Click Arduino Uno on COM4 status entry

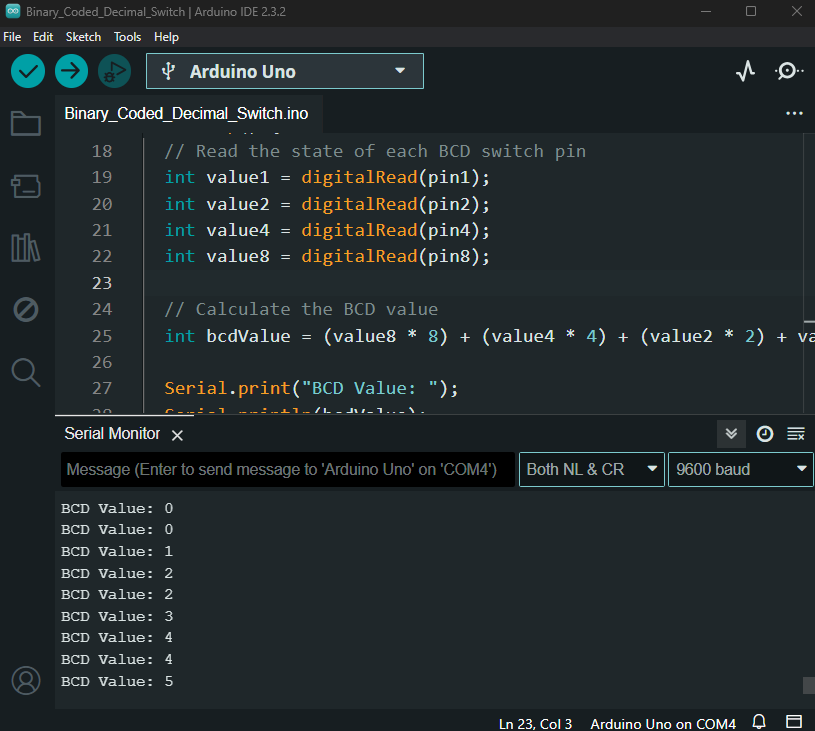point(663,724)
